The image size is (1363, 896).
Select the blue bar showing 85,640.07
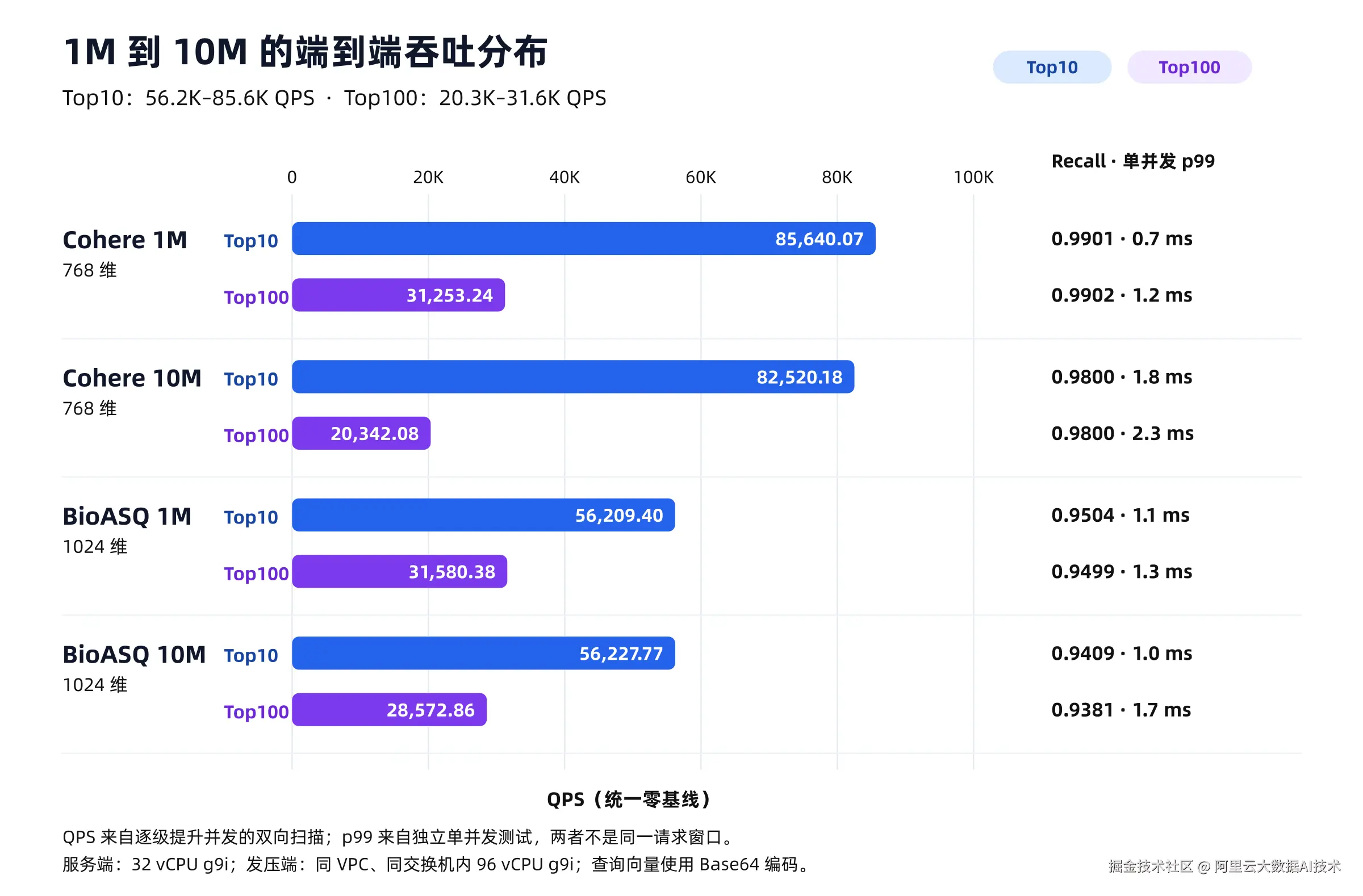click(x=584, y=238)
